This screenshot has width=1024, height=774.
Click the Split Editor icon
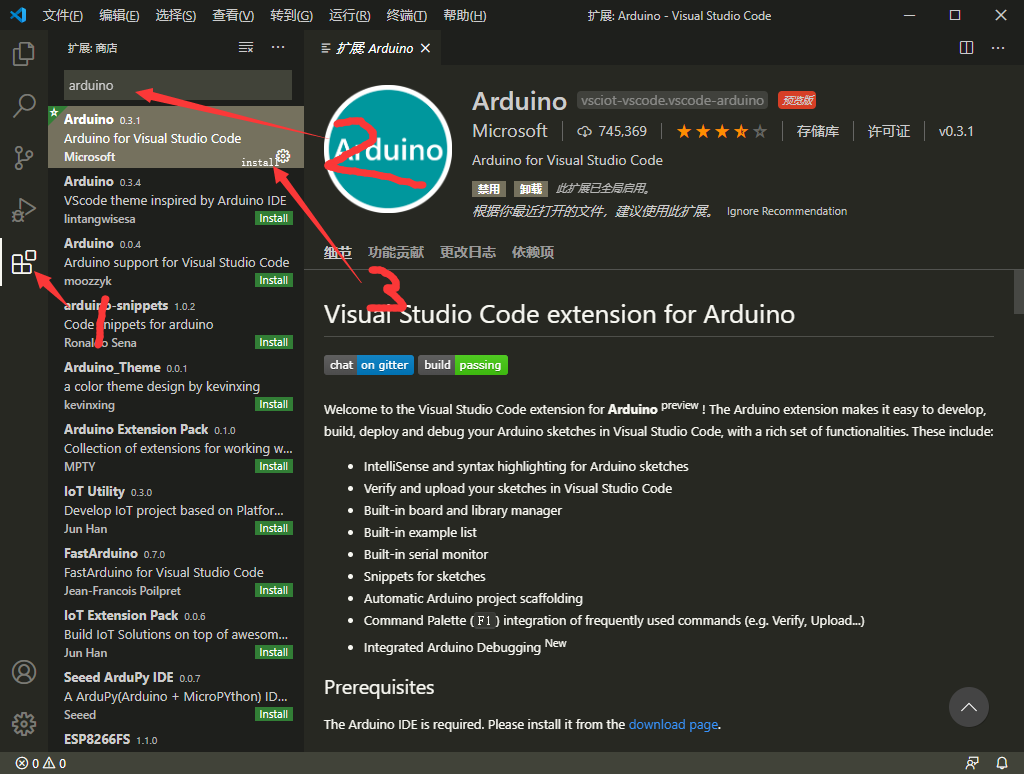965,46
